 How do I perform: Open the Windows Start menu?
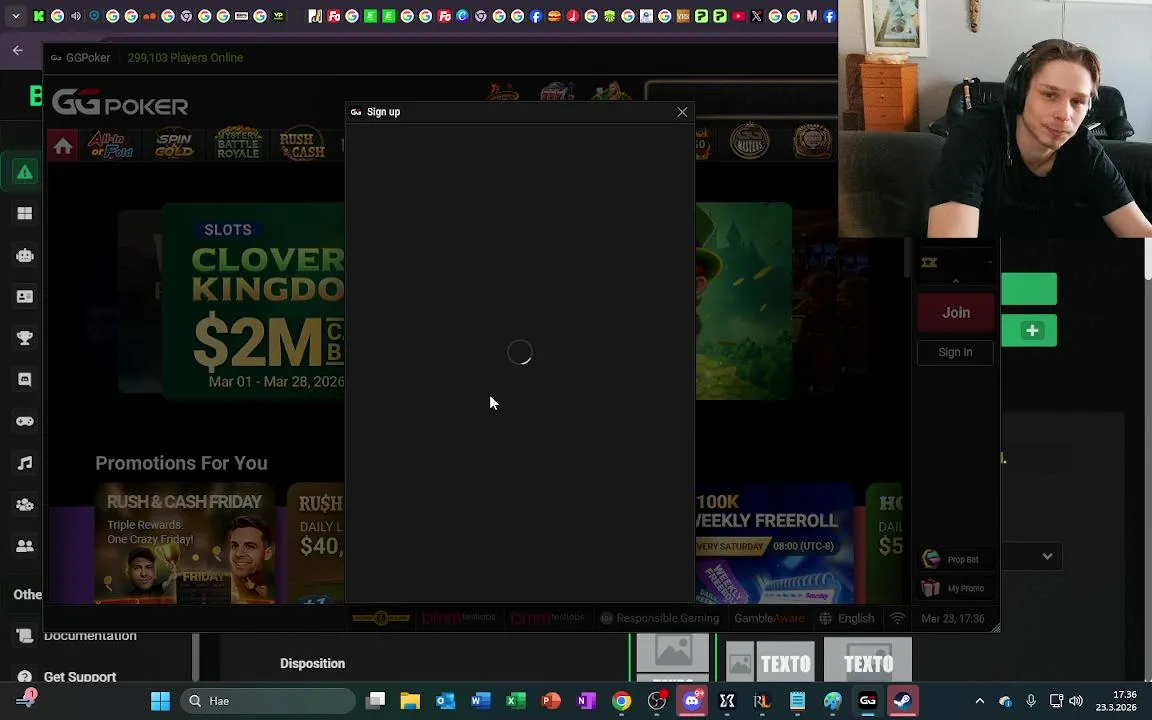click(x=160, y=701)
